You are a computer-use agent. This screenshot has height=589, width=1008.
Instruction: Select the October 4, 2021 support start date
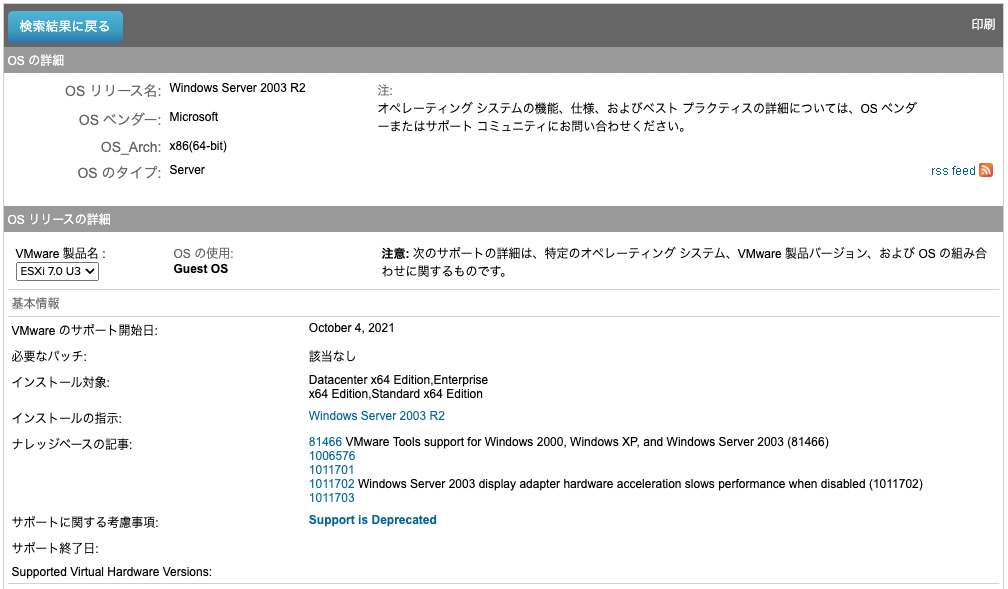click(351, 328)
